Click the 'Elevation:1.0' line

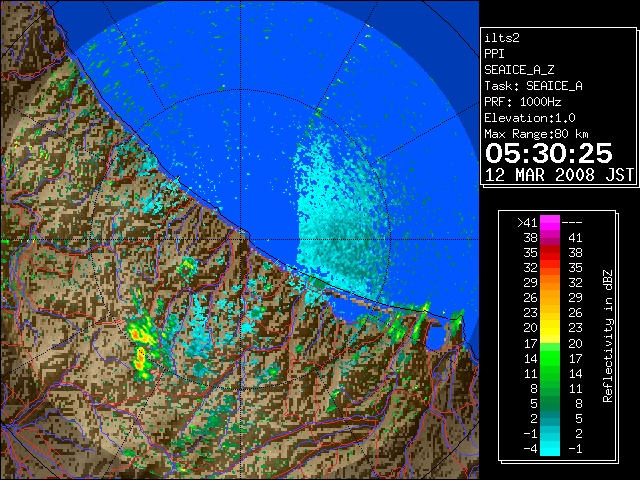pyautogui.click(x=530, y=118)
